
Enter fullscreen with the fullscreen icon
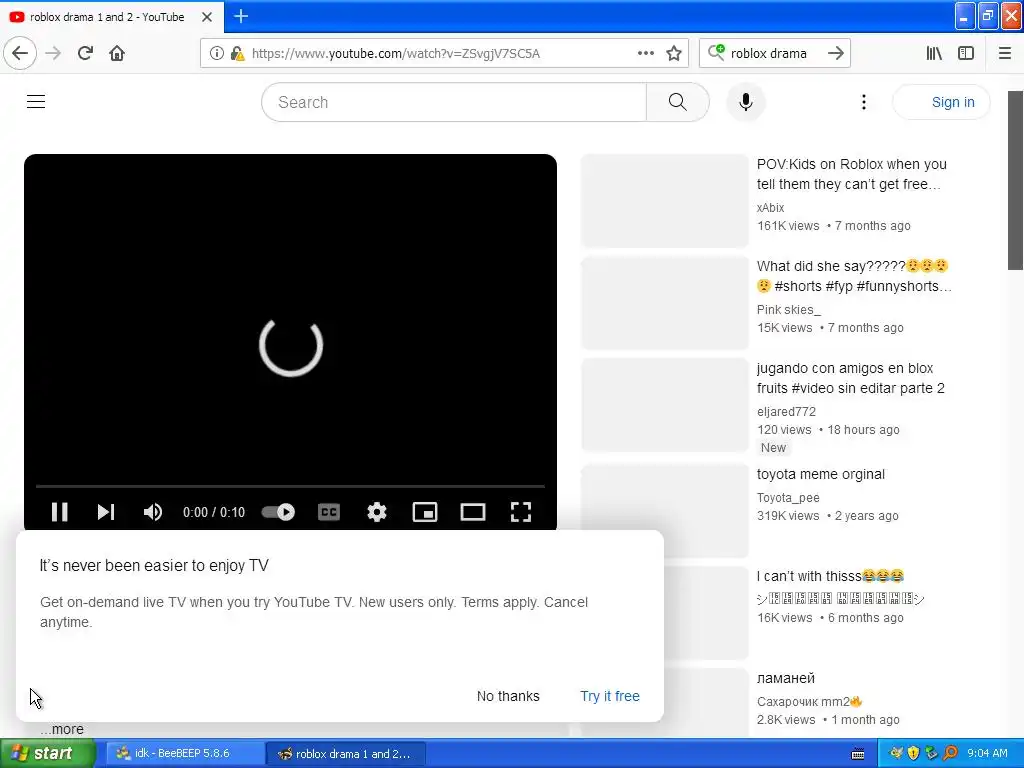[520, 512]
